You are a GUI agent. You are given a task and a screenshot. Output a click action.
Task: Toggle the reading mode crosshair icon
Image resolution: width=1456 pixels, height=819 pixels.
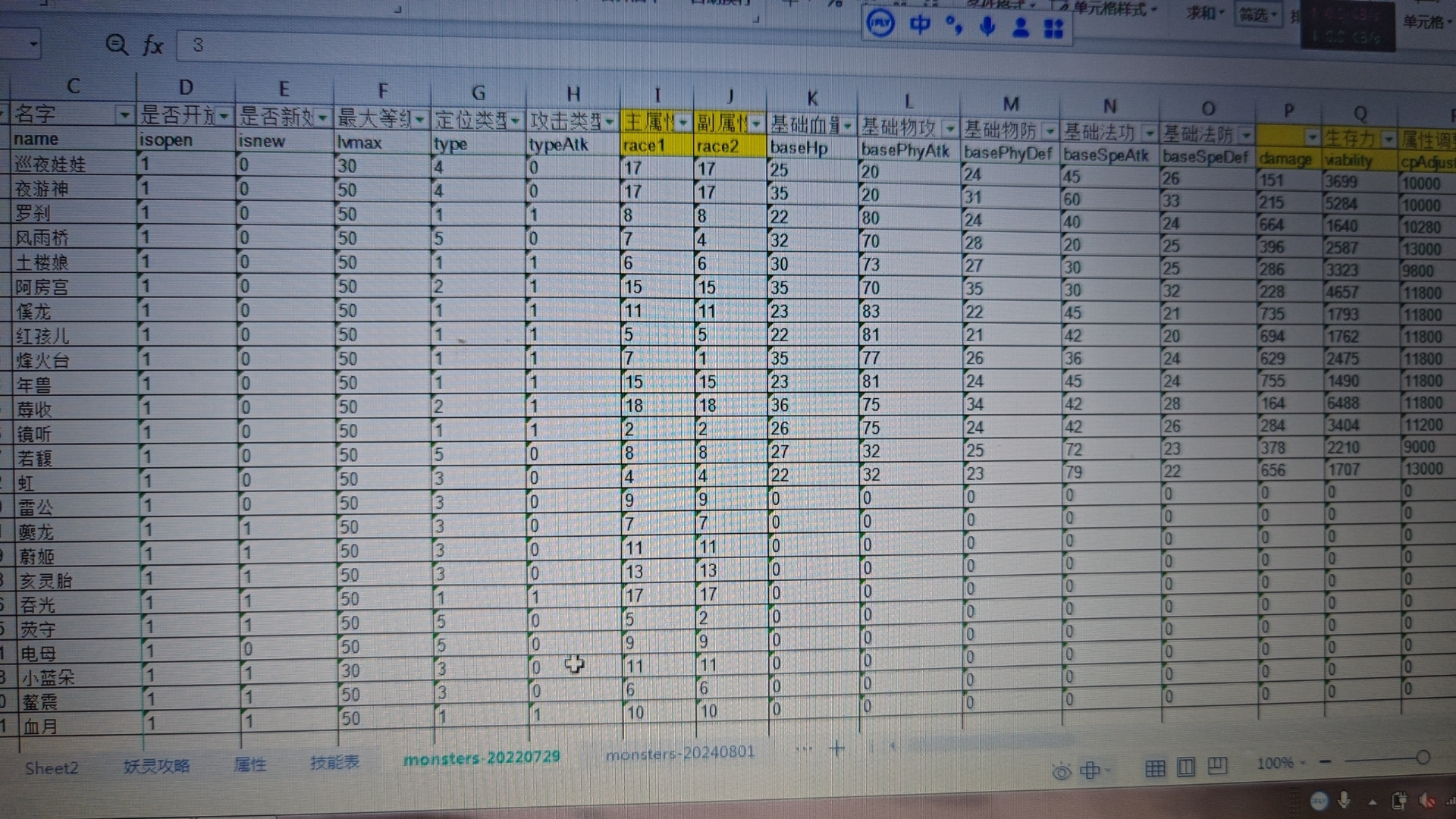pos(1090,770)
